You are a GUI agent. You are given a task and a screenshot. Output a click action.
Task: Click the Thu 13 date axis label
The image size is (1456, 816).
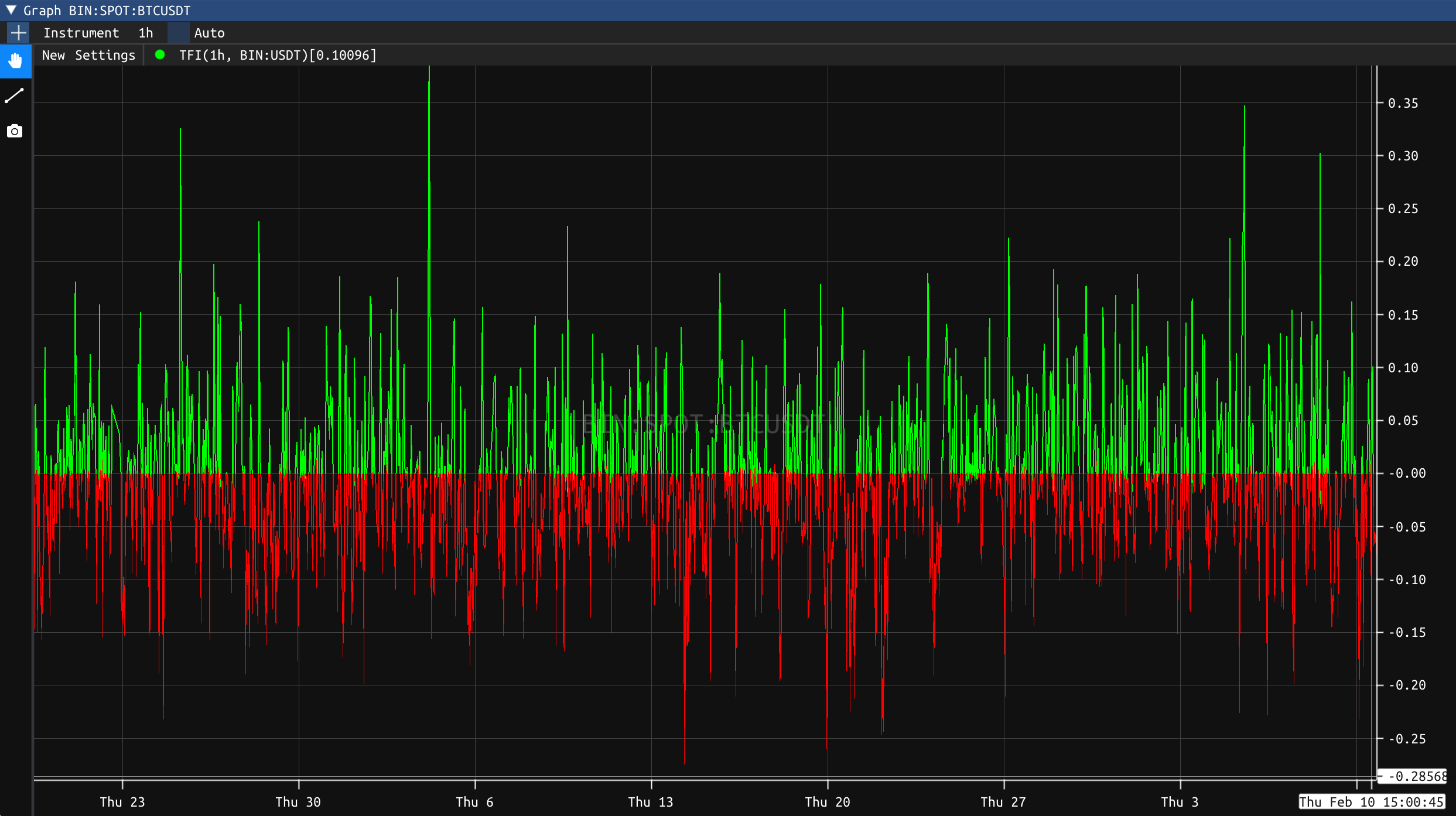[x=651, y=802]
